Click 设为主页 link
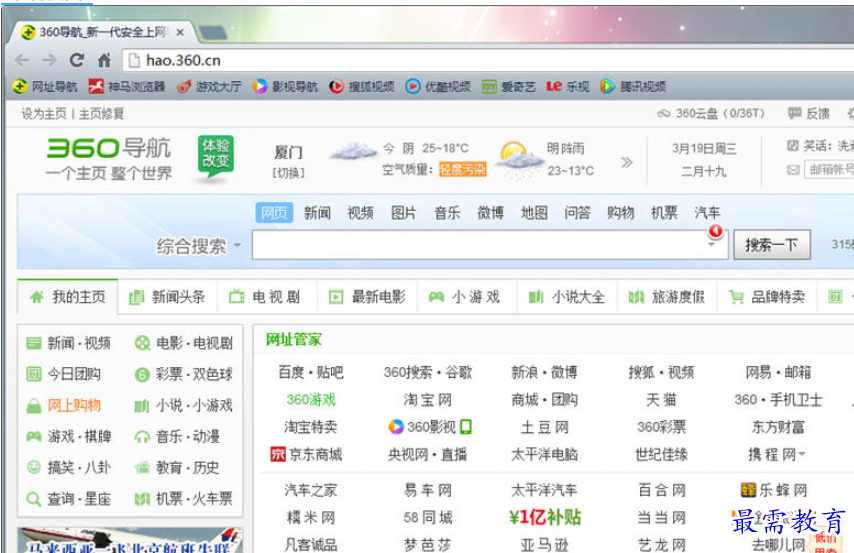 tap(44, 113)
